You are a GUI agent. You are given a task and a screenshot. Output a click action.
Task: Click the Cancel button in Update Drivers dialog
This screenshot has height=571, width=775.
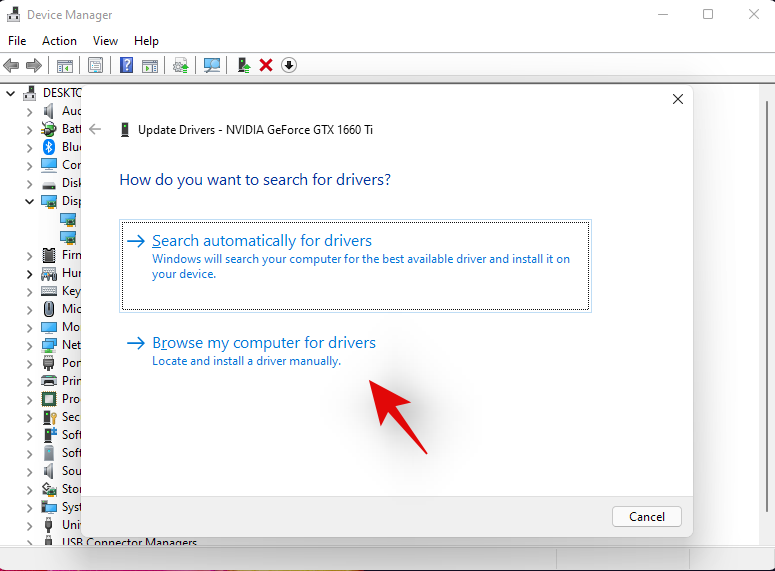click(x=646, y=517)
